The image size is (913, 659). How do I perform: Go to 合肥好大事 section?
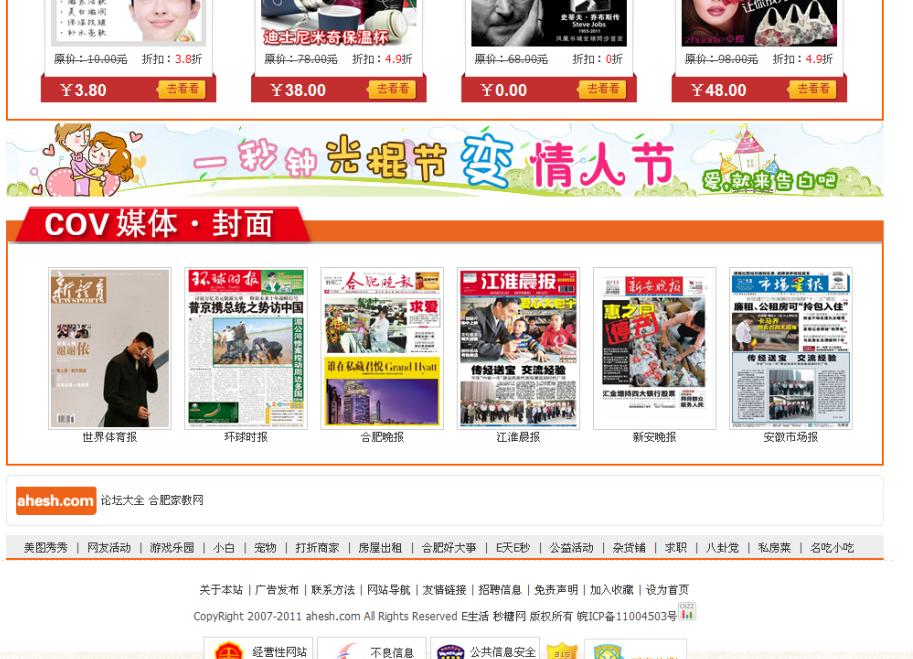pyautogui.click(x=449, y=548)
